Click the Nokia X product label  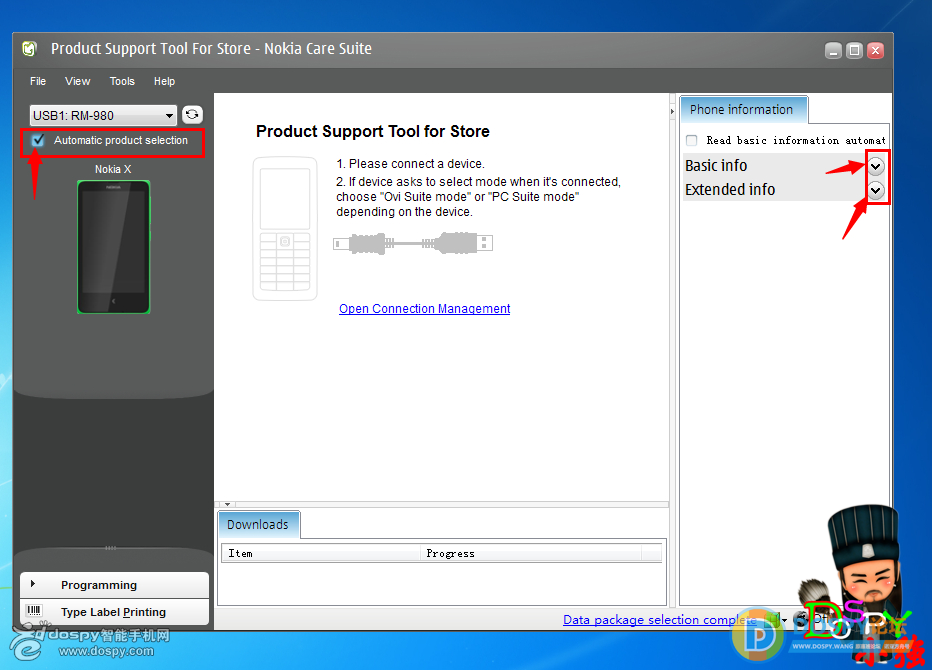[x=113, y=169]
